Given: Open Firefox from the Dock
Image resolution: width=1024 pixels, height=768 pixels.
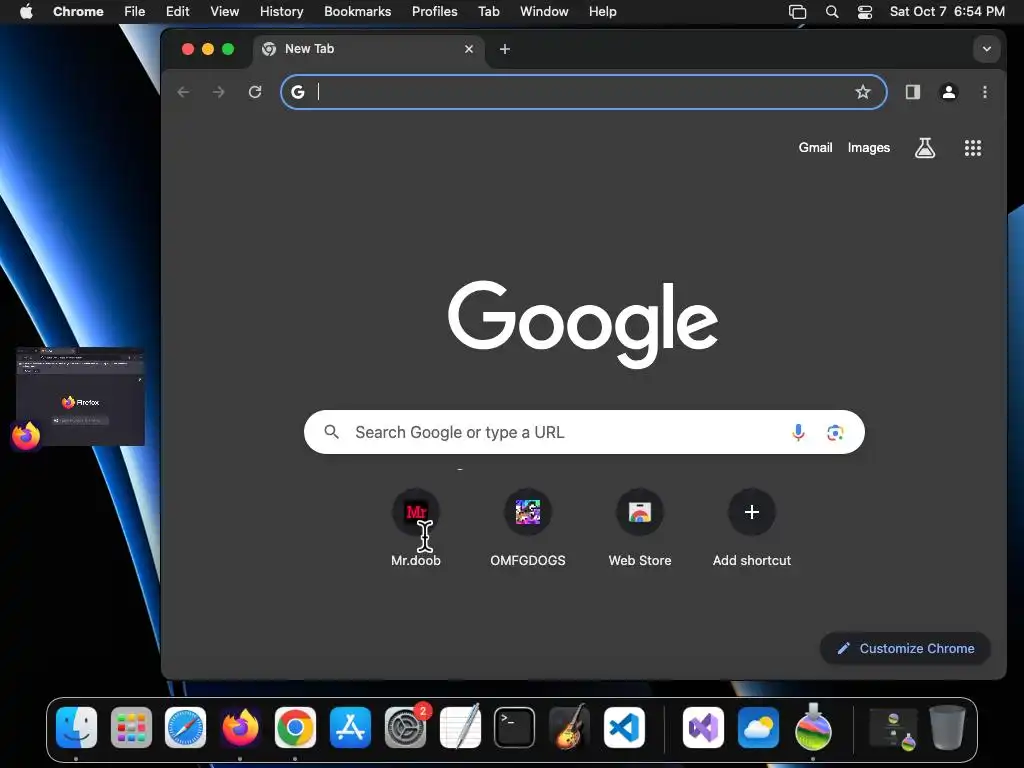Looking at the screenshot, I should (x=240, y=727).
